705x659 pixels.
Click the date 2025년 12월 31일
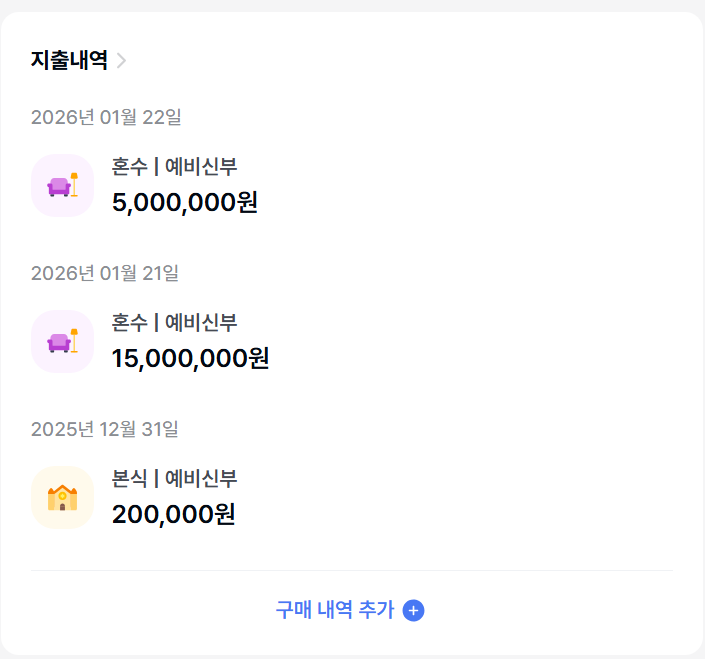(x=105, y=429)
